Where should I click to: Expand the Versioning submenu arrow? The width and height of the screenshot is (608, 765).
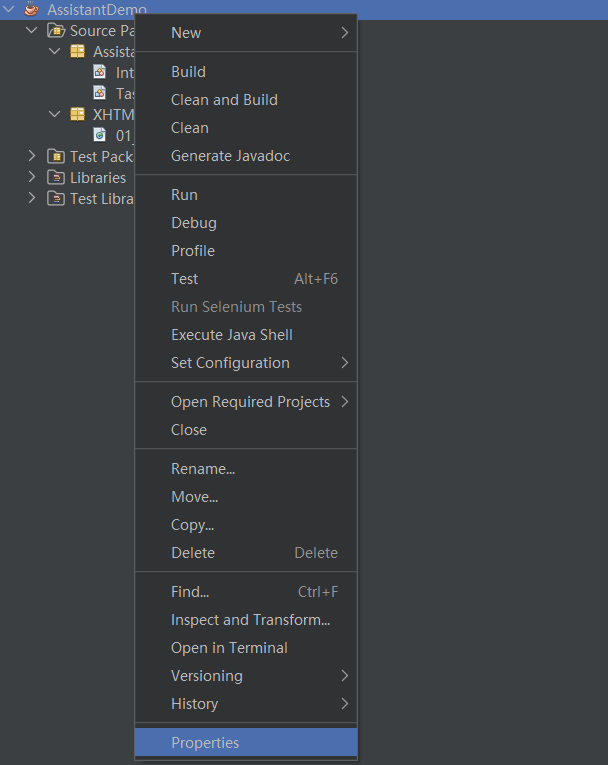[x=345, y=676]
